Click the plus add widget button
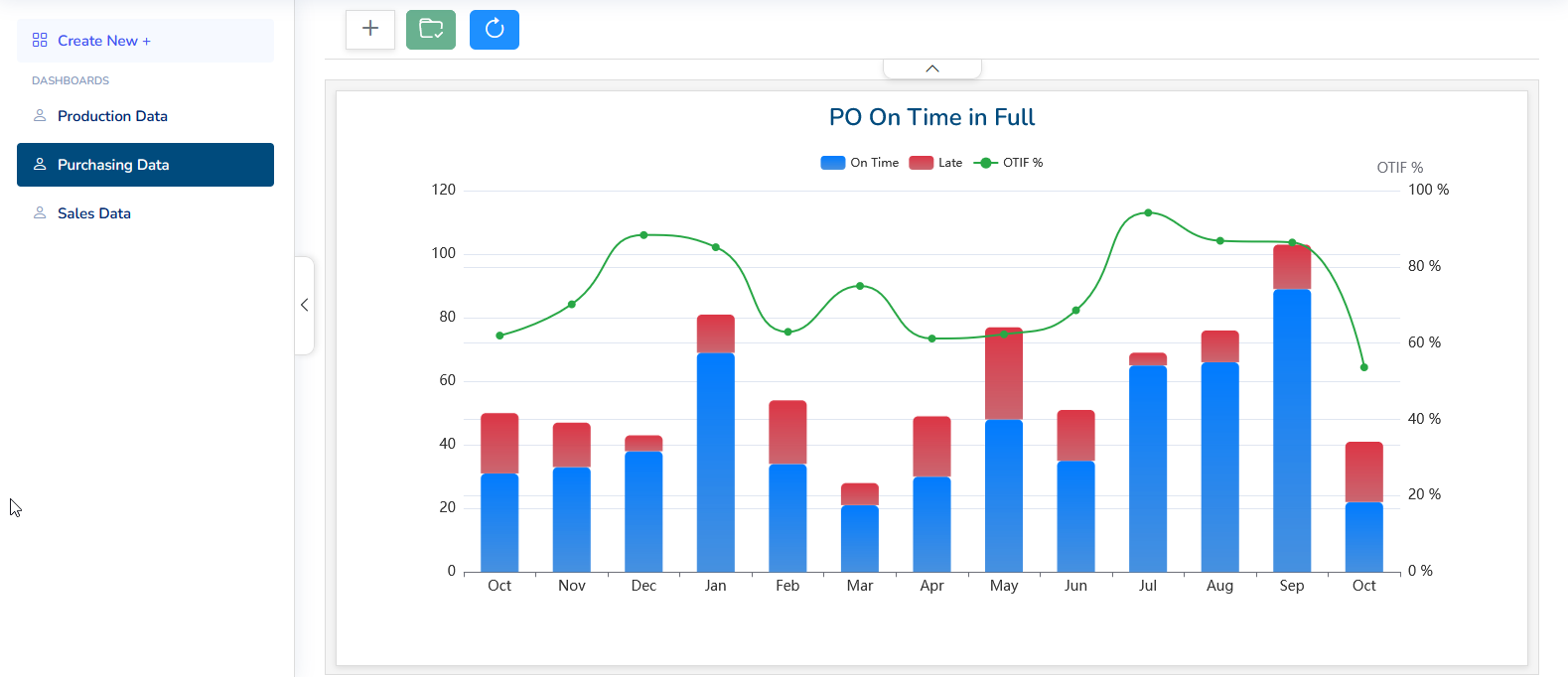This screenshot has height=677, width=1568. pos(370,29)
